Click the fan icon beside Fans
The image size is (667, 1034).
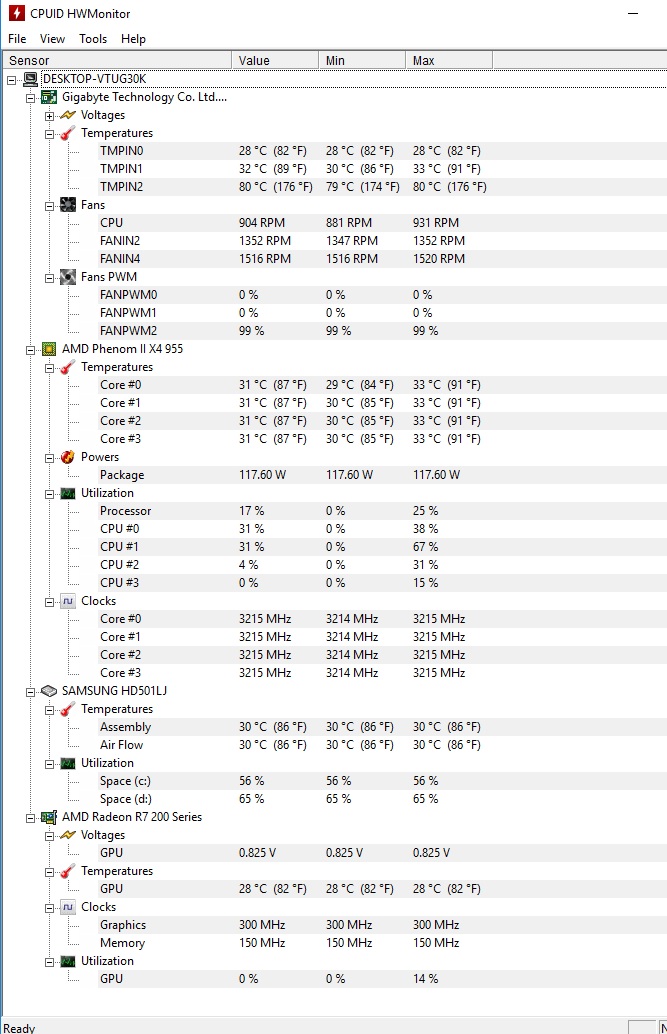coord(67,205)
